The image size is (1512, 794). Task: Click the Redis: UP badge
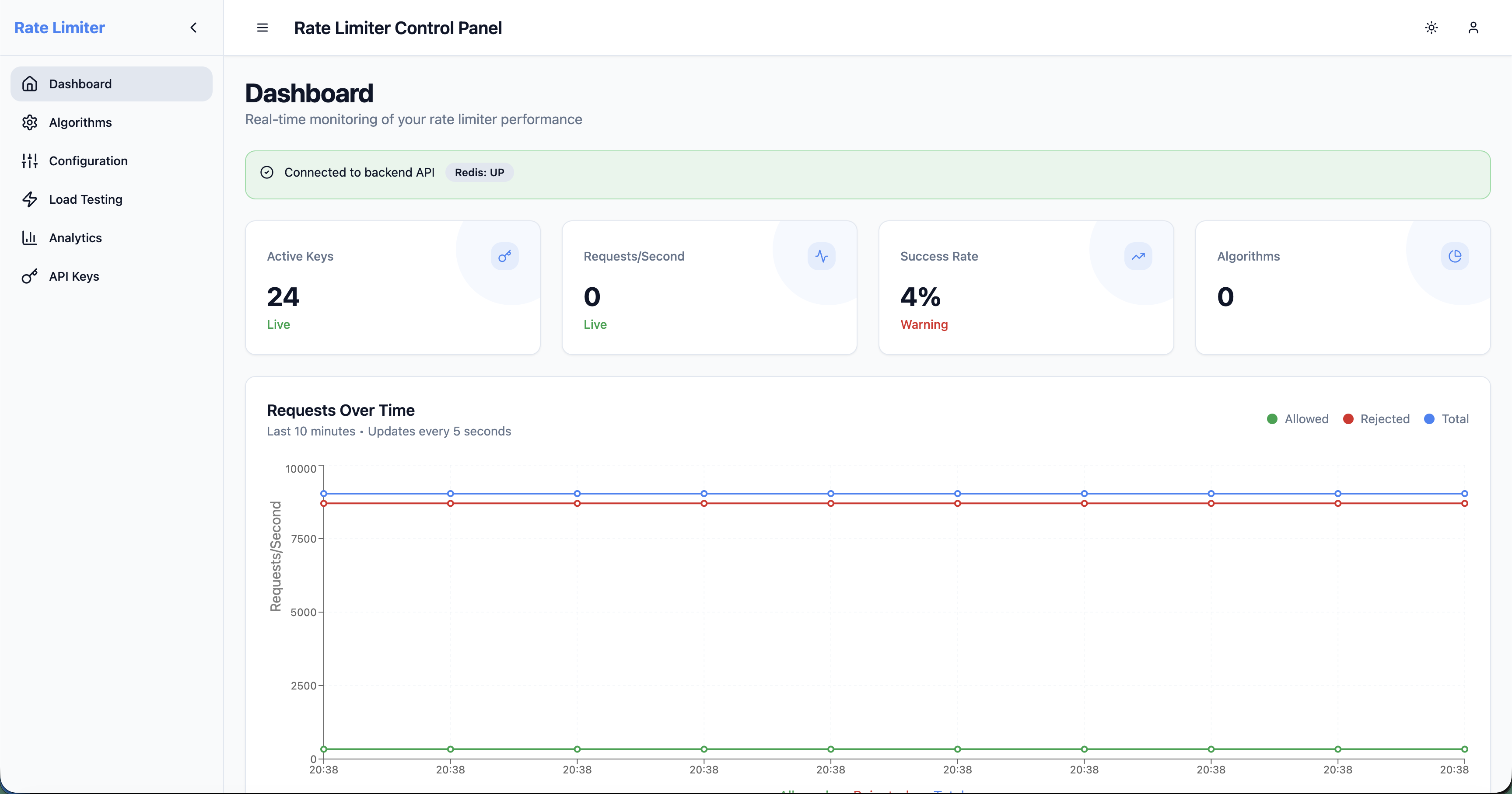[x=479, y=172]
